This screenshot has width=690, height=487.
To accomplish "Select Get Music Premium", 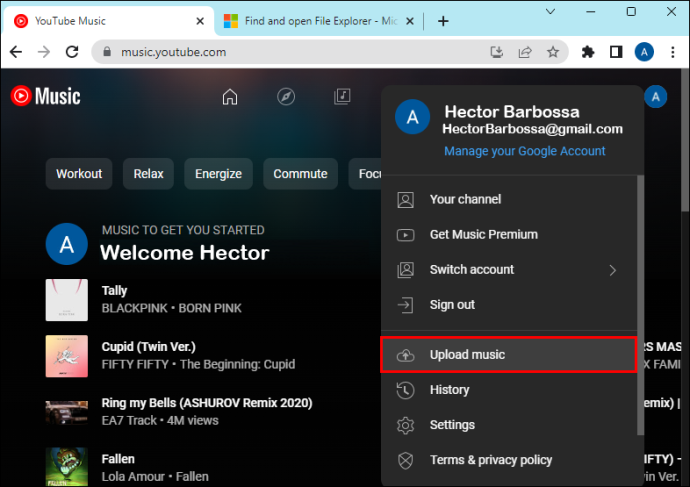I will pyautogui.click(x=509, y=234).
